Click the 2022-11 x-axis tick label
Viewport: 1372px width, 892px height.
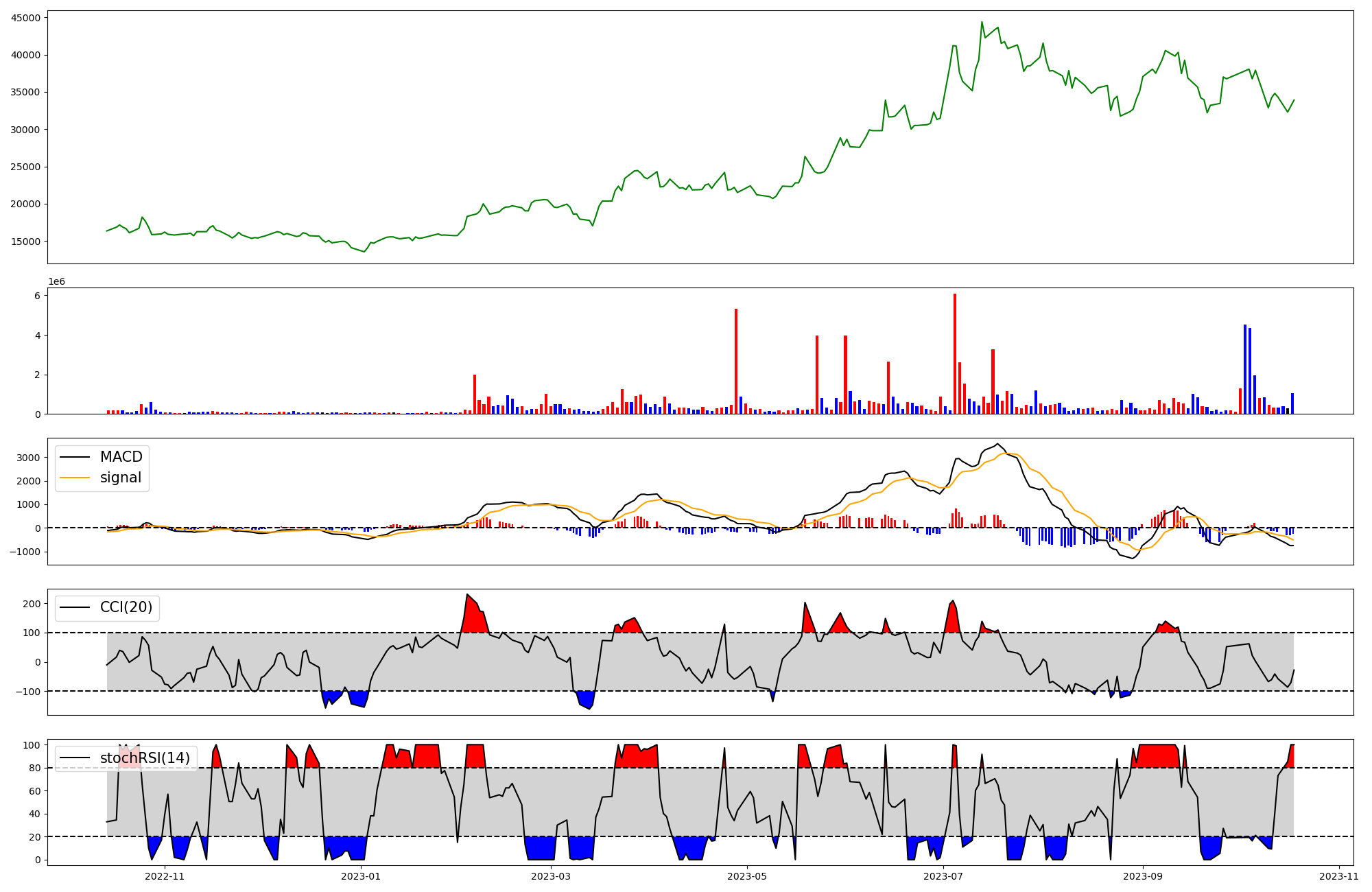(x=165, y=876)
